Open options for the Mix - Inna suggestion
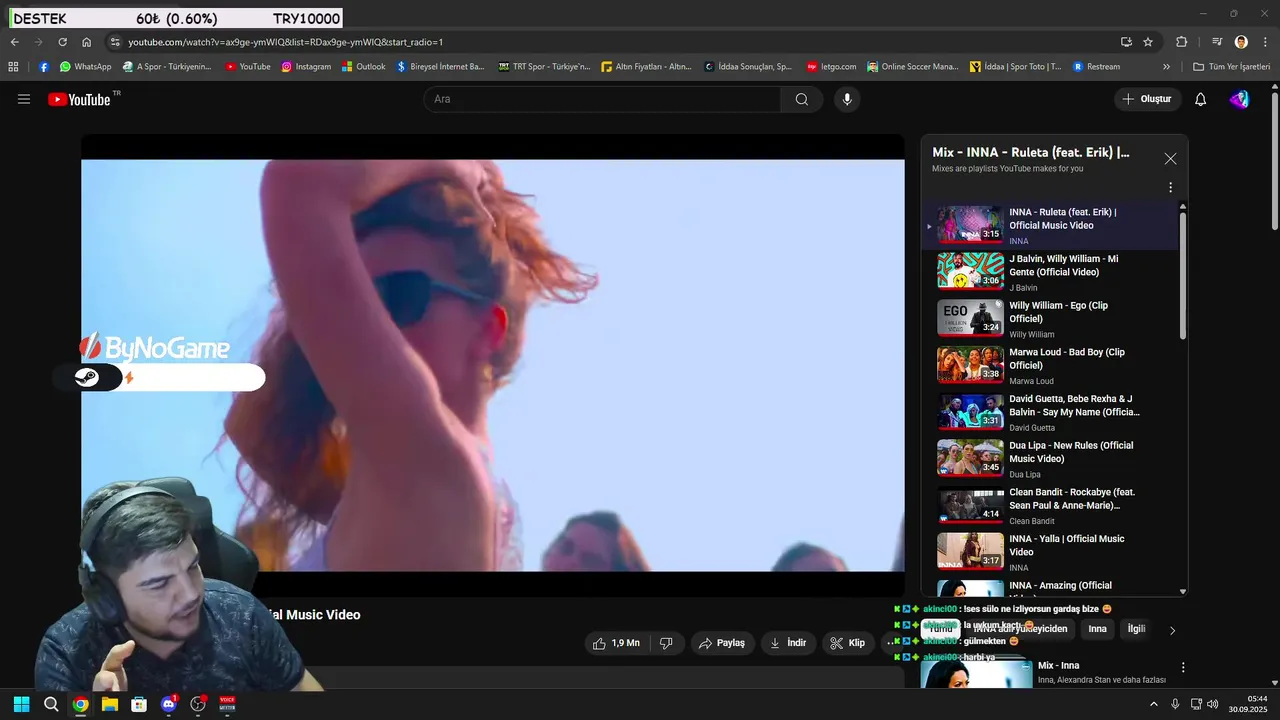Image resolution: width=1280 pixels, height=720 pixels. tap(1183, 667)
